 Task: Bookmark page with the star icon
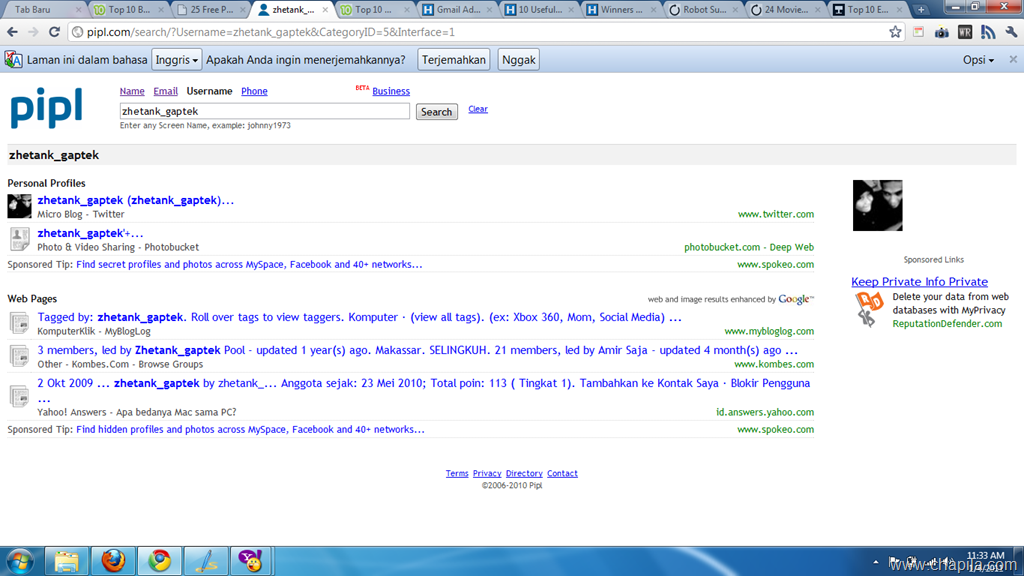895,31
